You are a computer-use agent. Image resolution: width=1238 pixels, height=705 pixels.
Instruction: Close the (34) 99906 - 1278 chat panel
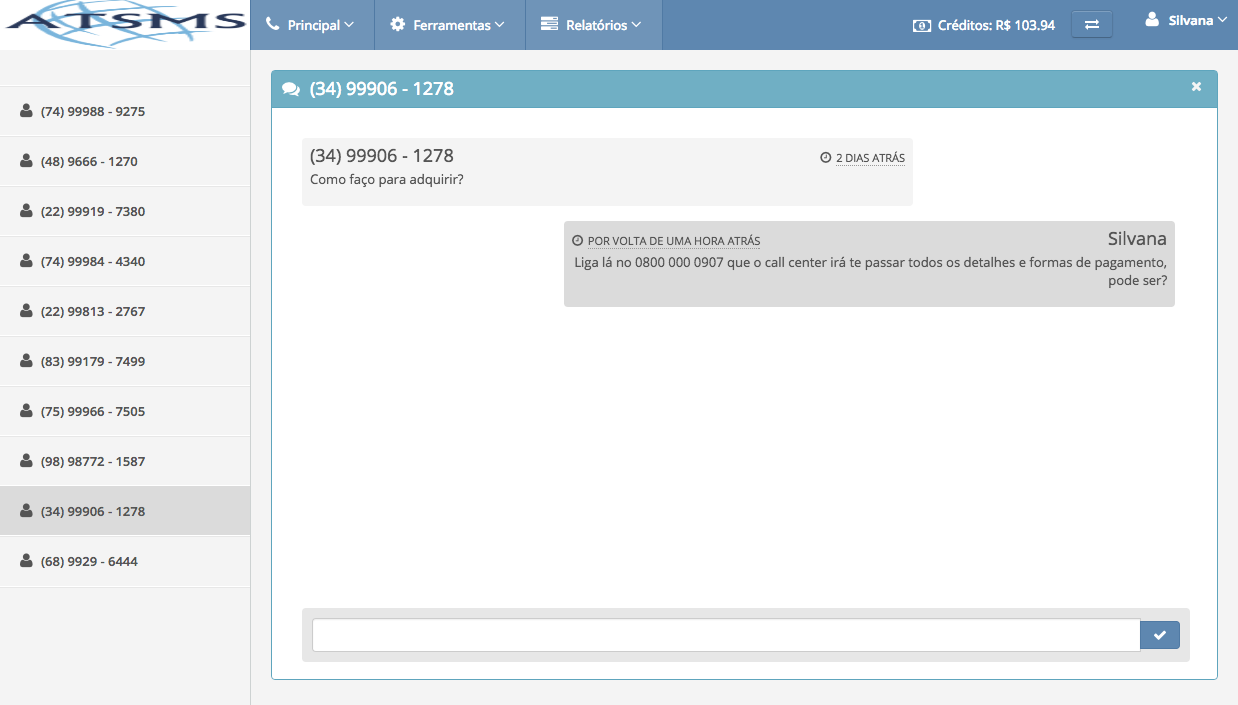click(x=1196, y=87)
